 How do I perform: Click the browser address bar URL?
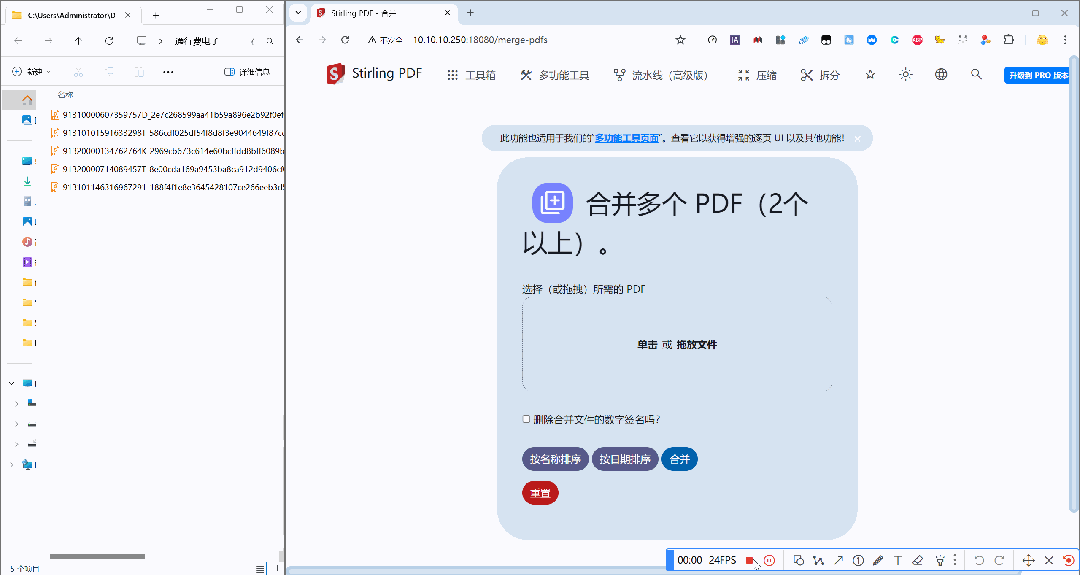click(x=480, y=40)
